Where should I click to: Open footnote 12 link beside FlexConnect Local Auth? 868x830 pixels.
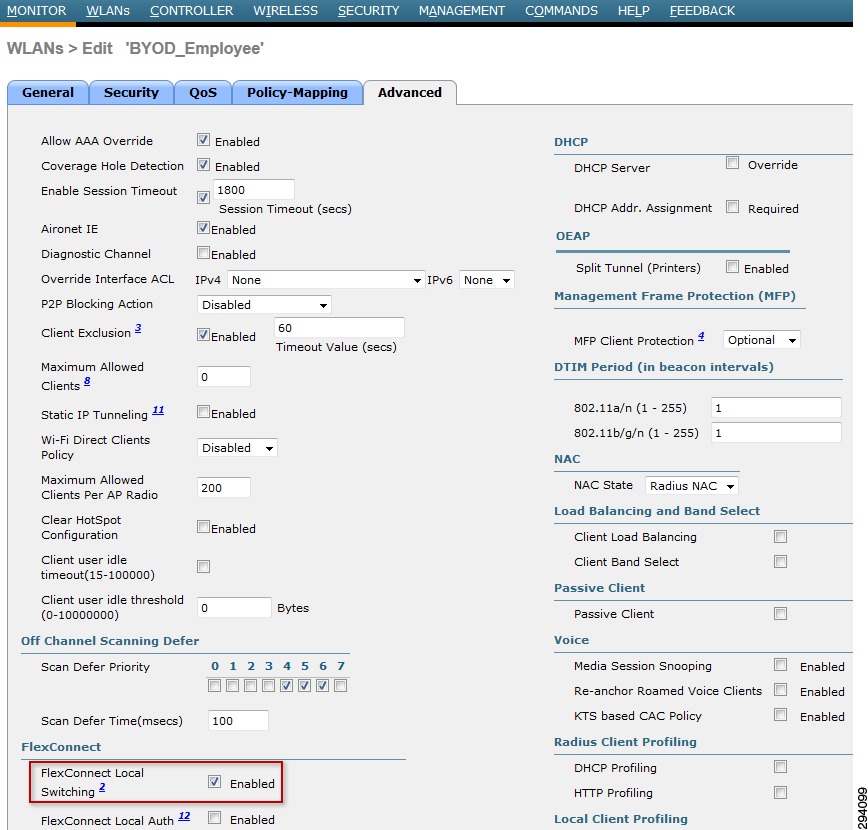pyautogui.click(x=184, y=816)
